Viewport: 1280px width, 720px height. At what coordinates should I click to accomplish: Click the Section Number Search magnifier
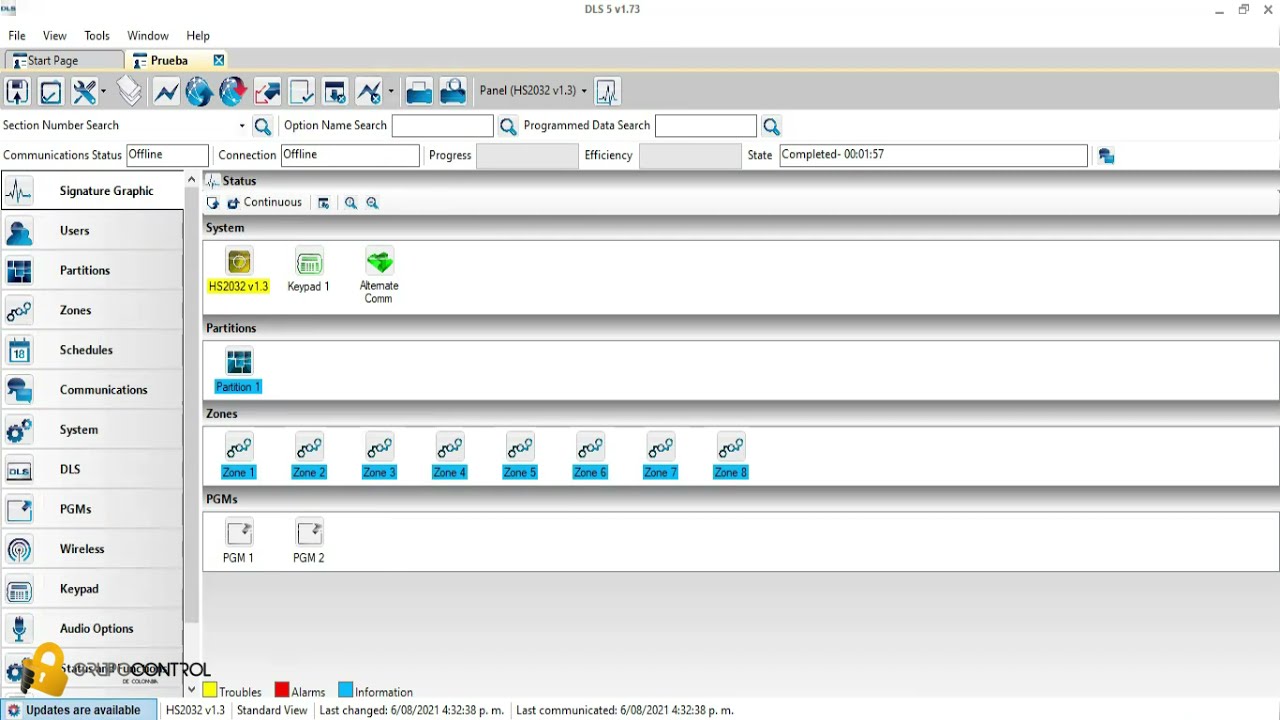coord(262,126)
